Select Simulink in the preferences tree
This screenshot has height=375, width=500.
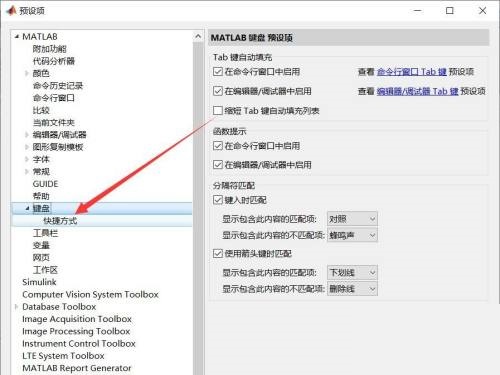[39, 282]
